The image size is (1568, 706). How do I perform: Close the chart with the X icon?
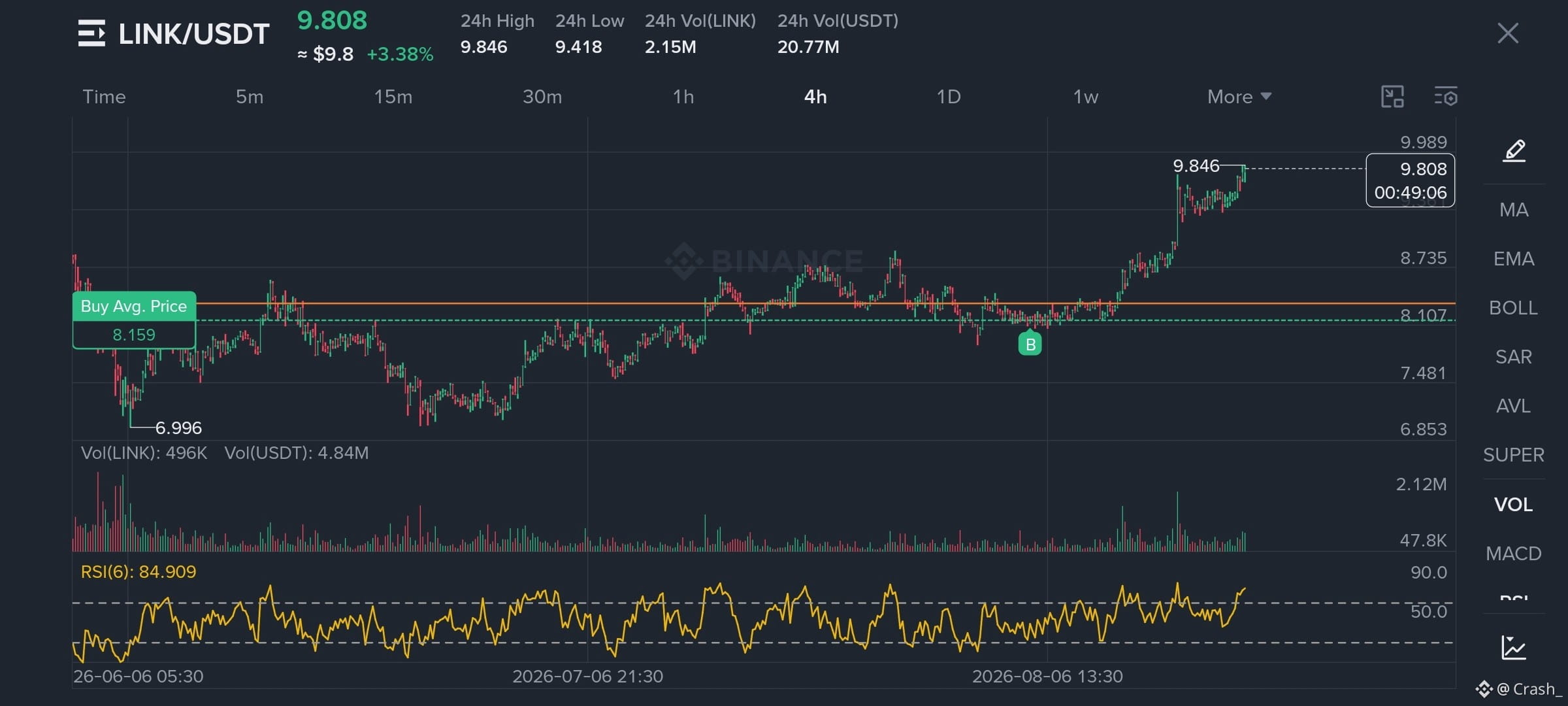pyautogui.click(x=1508, y=33)
